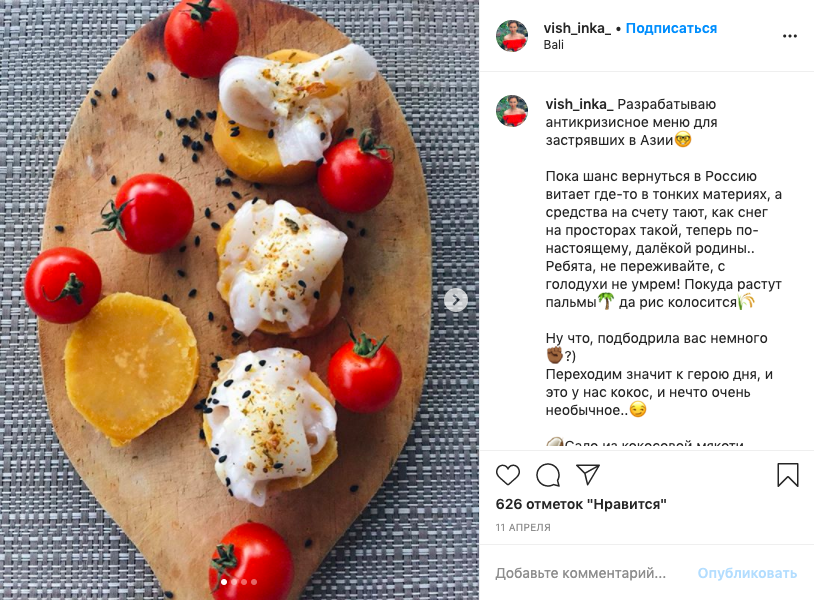Open the vish_inka_ username link in the header

coord(577,28)
